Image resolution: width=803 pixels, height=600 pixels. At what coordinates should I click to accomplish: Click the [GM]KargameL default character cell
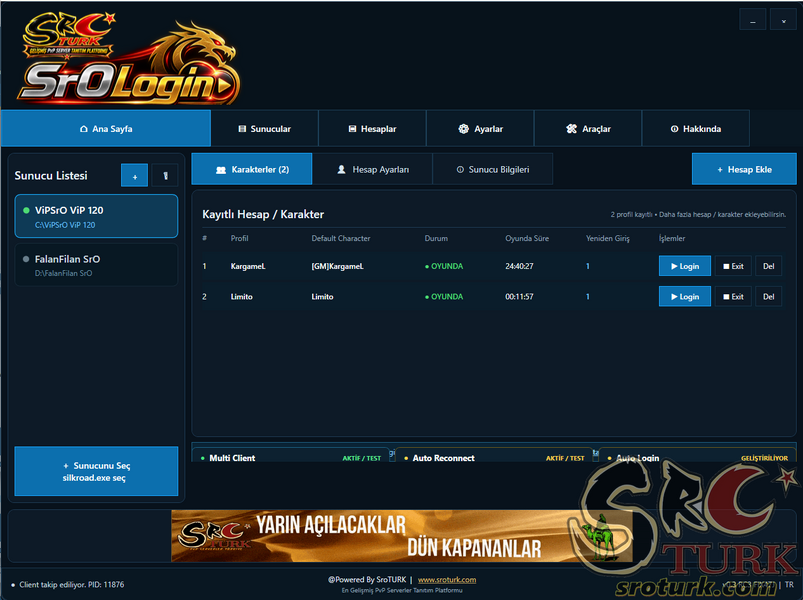pos(337,266)
